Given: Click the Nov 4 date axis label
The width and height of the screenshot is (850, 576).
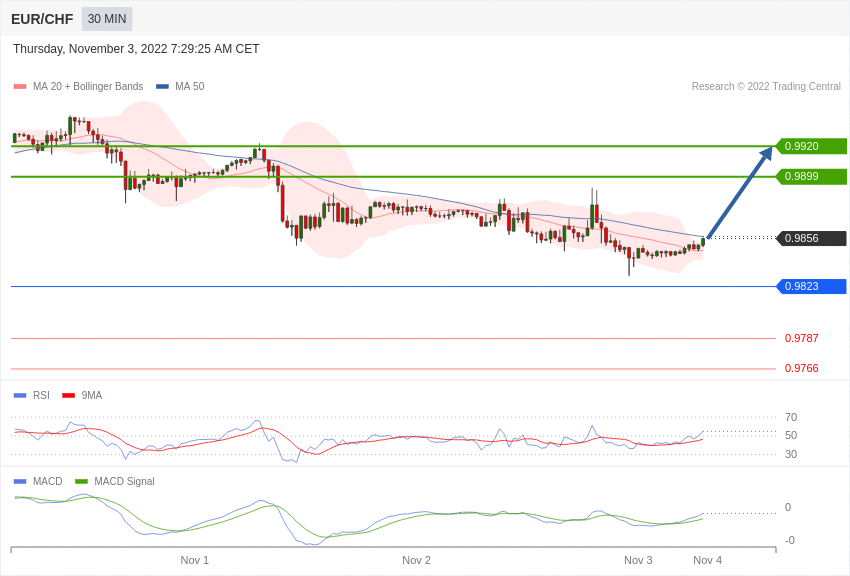Looking at the screenshot, I should click(x=707, y=560).
